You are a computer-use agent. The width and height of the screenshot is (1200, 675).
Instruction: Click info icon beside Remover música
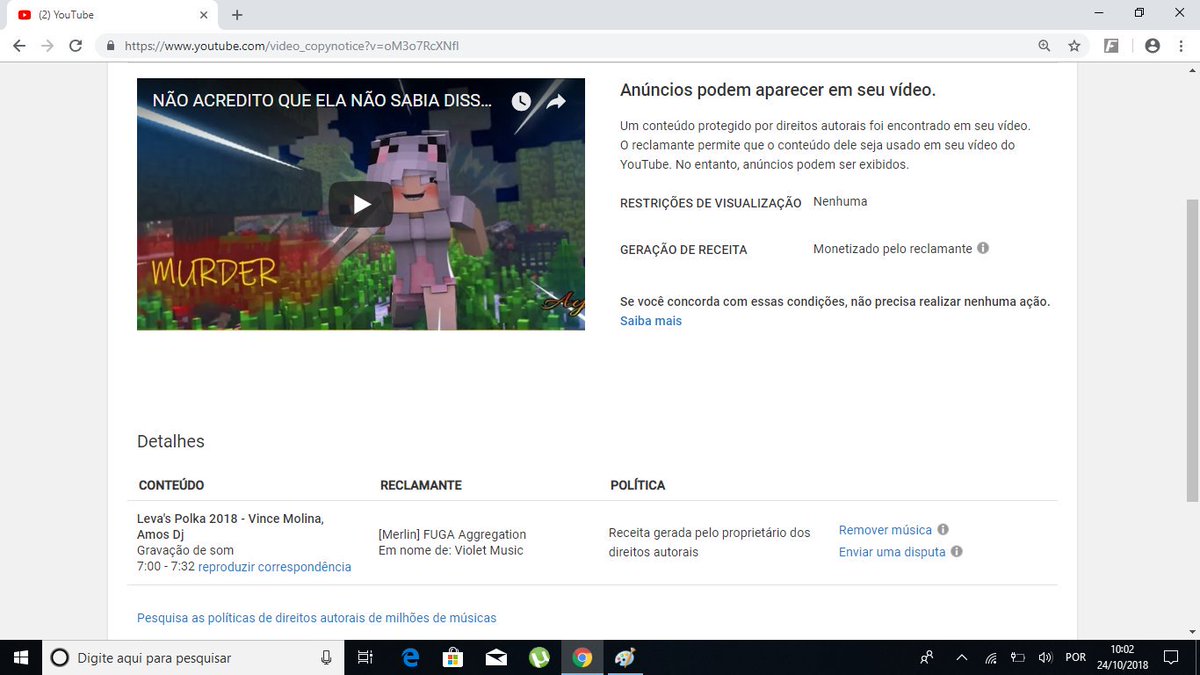pos(943,530)
